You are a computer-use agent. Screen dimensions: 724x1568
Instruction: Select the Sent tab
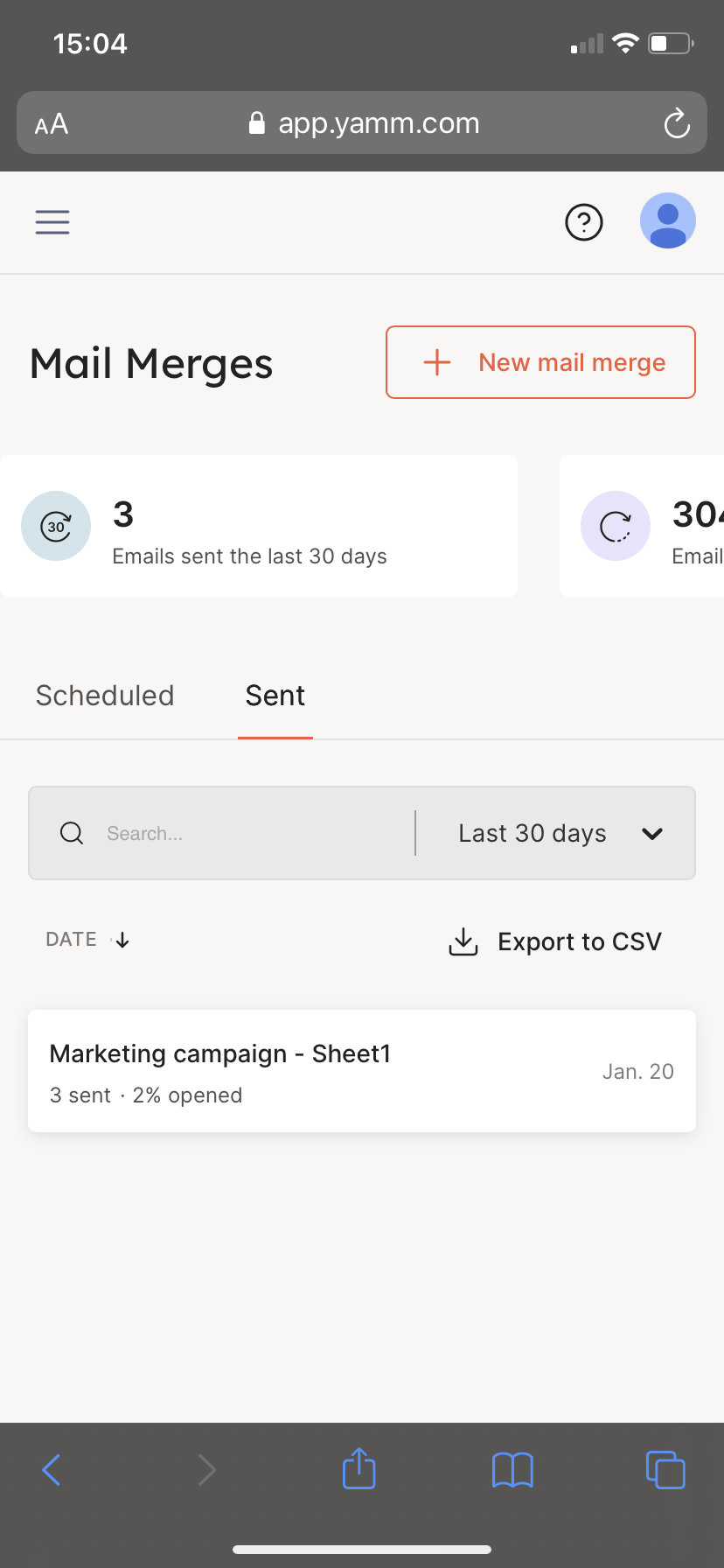coord(275,696)
